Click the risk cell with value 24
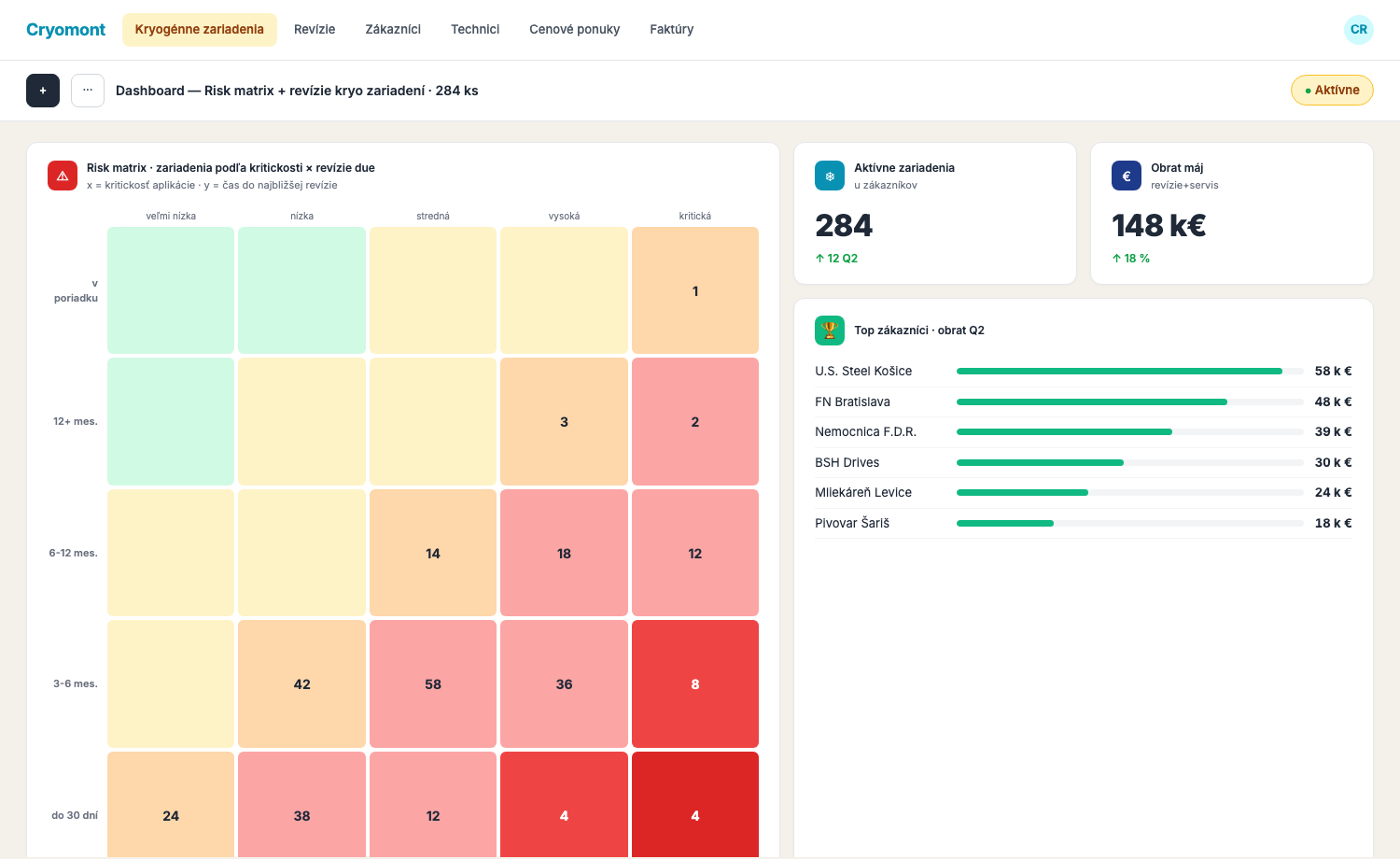Screen dimensions: 1400x859 tap(171, 806)
